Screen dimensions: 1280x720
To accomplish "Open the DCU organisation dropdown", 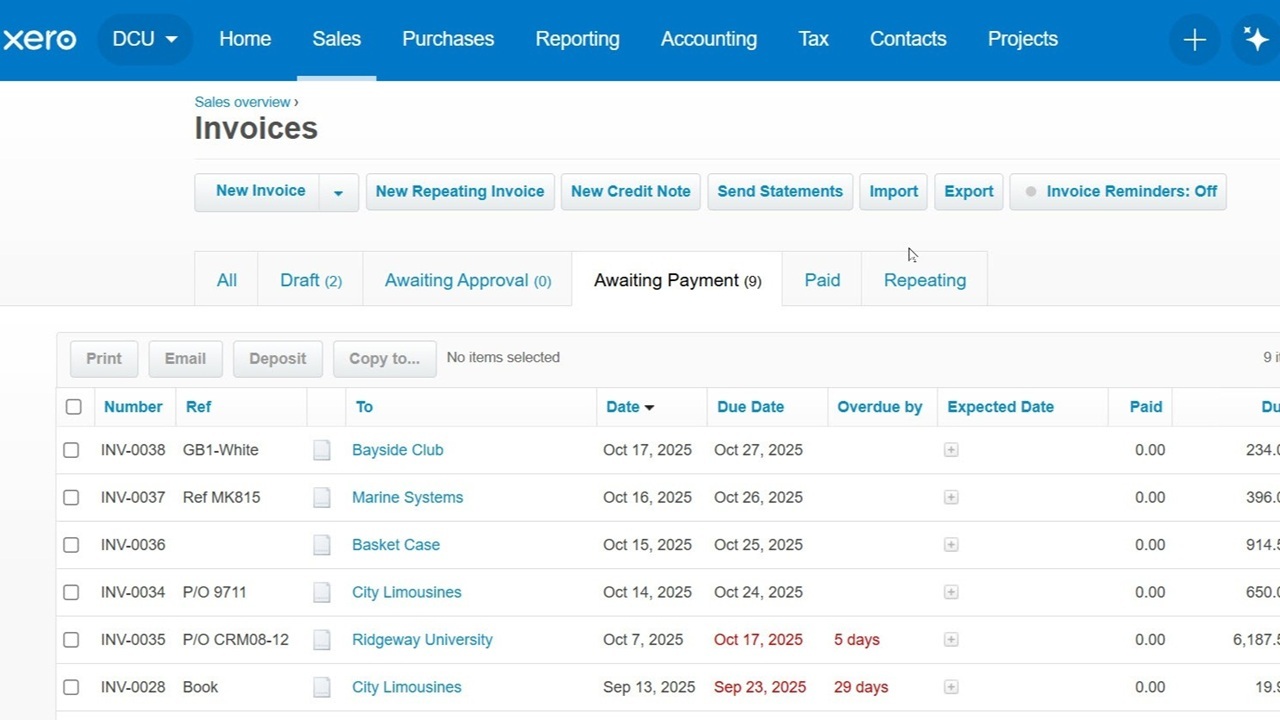I will tap(144, 39).
